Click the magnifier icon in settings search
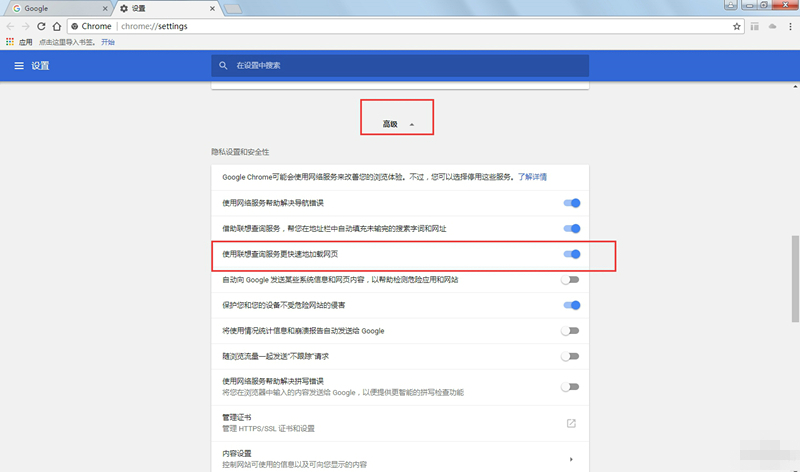Screen dimensions: 800x472 tap(223, 65)
